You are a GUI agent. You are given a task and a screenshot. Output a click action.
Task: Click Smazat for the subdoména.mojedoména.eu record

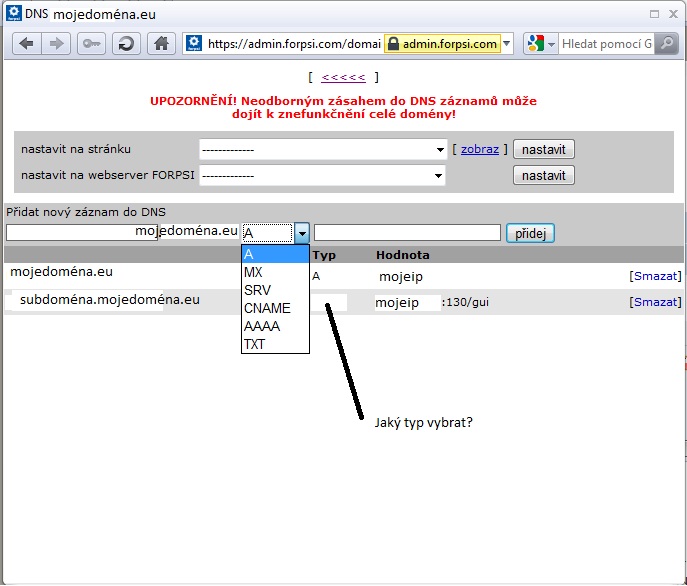(x=655, y=302)
